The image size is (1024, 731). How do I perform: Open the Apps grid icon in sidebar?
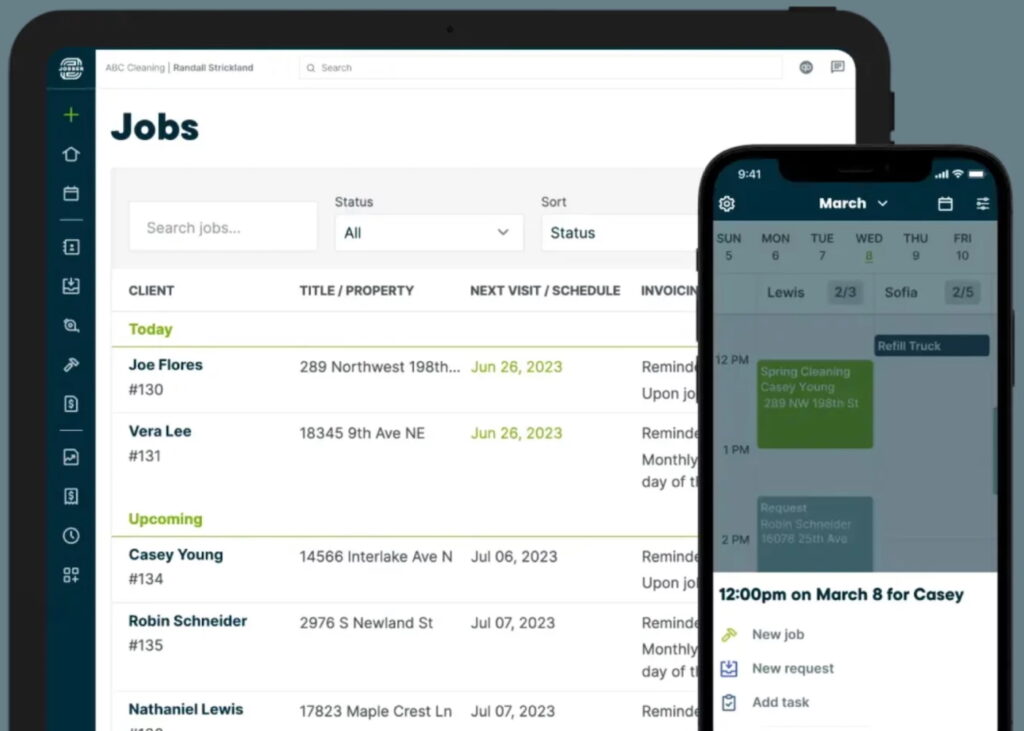[x=71, y=575]
